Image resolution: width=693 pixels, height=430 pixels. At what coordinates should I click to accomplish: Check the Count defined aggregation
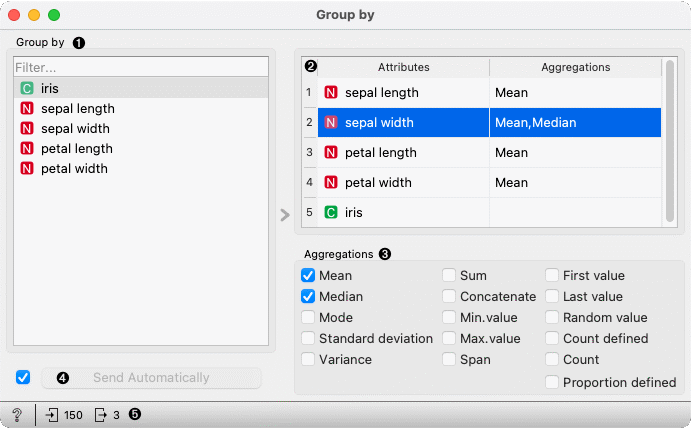tap(552, 339)
